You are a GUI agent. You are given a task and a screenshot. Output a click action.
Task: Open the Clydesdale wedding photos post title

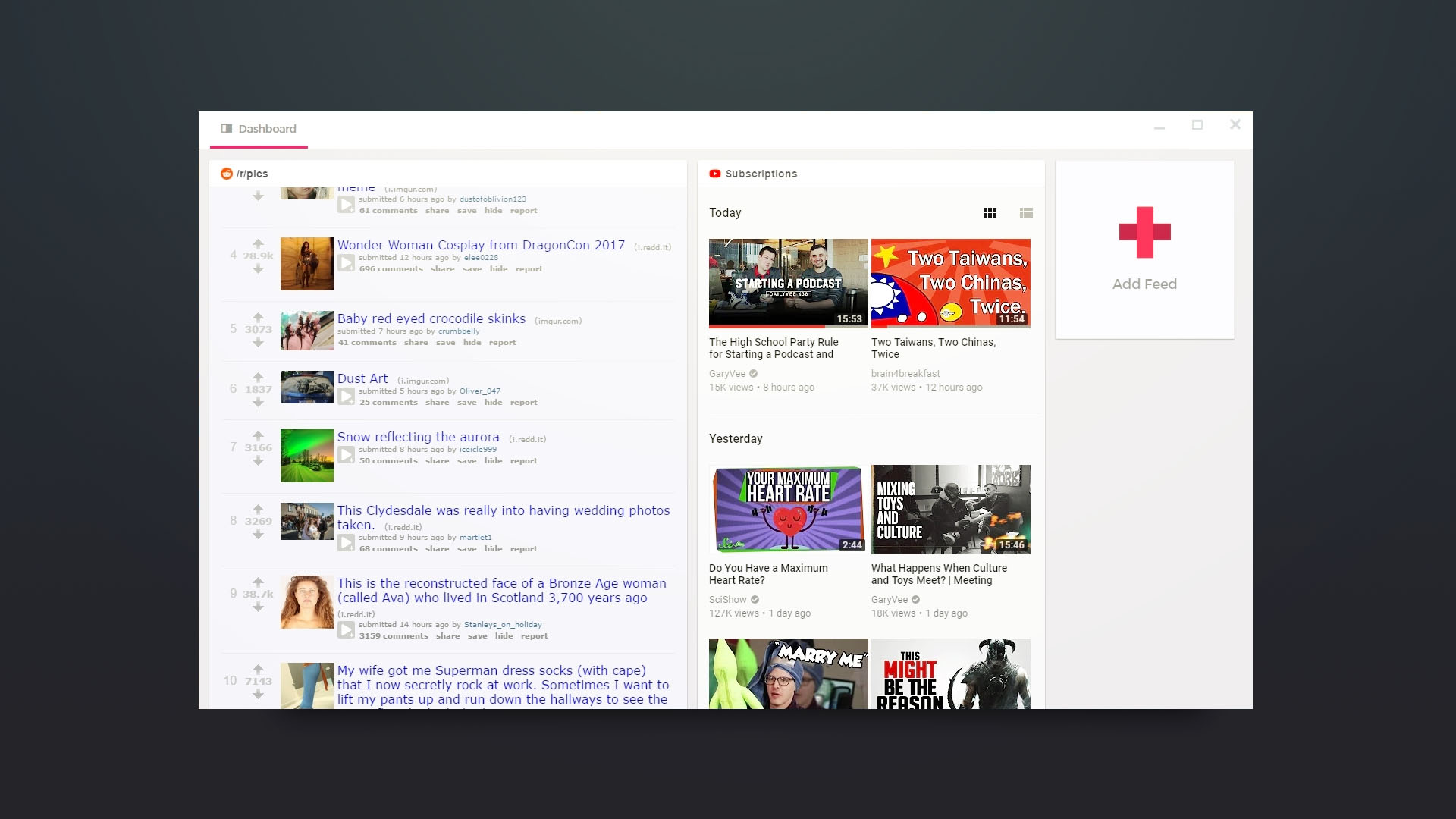pyautogui.click(x=504, y=517)
